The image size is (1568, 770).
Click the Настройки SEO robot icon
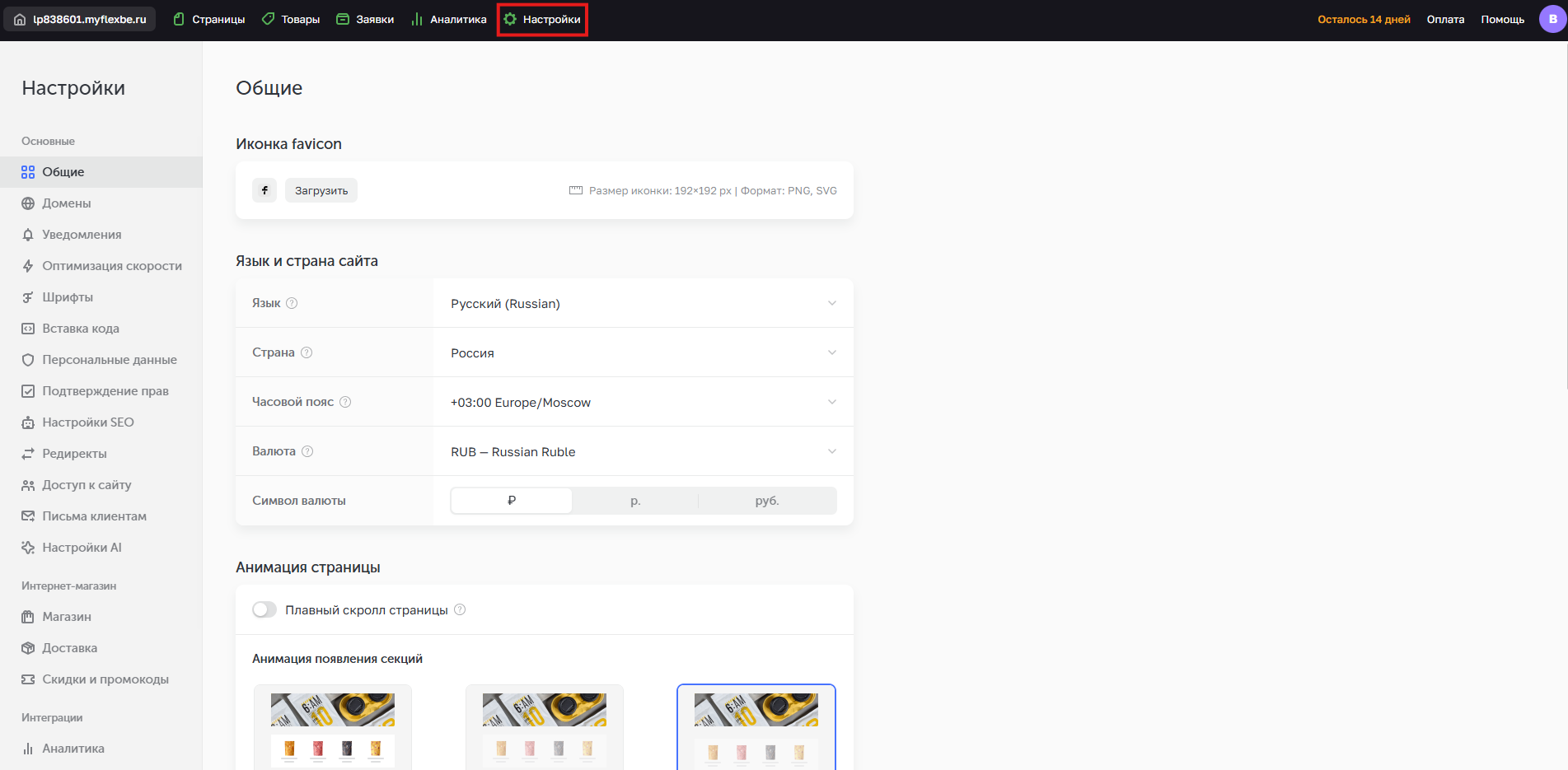point(28,422)
